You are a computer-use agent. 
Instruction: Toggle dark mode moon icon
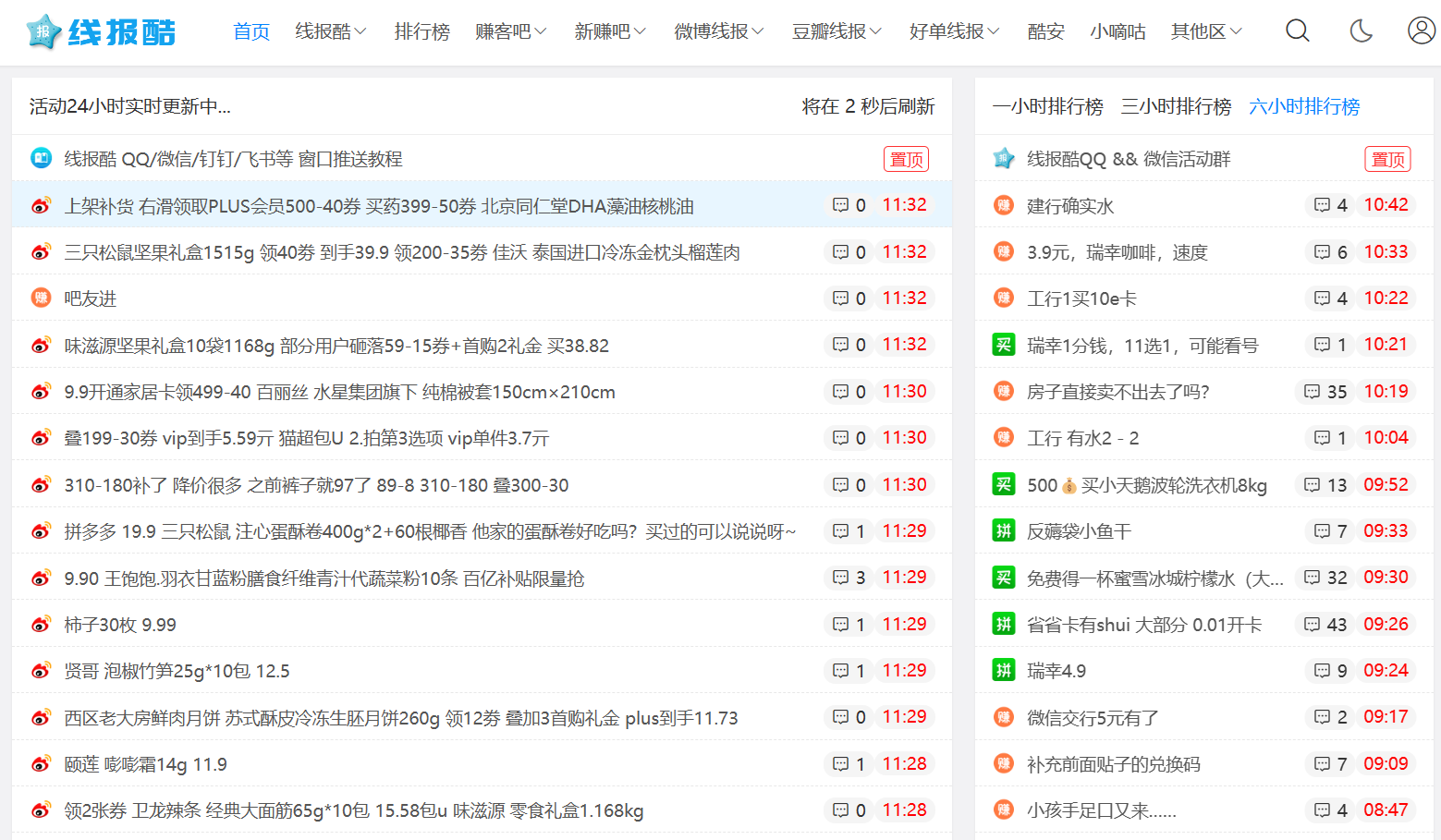coord(1361,31)
